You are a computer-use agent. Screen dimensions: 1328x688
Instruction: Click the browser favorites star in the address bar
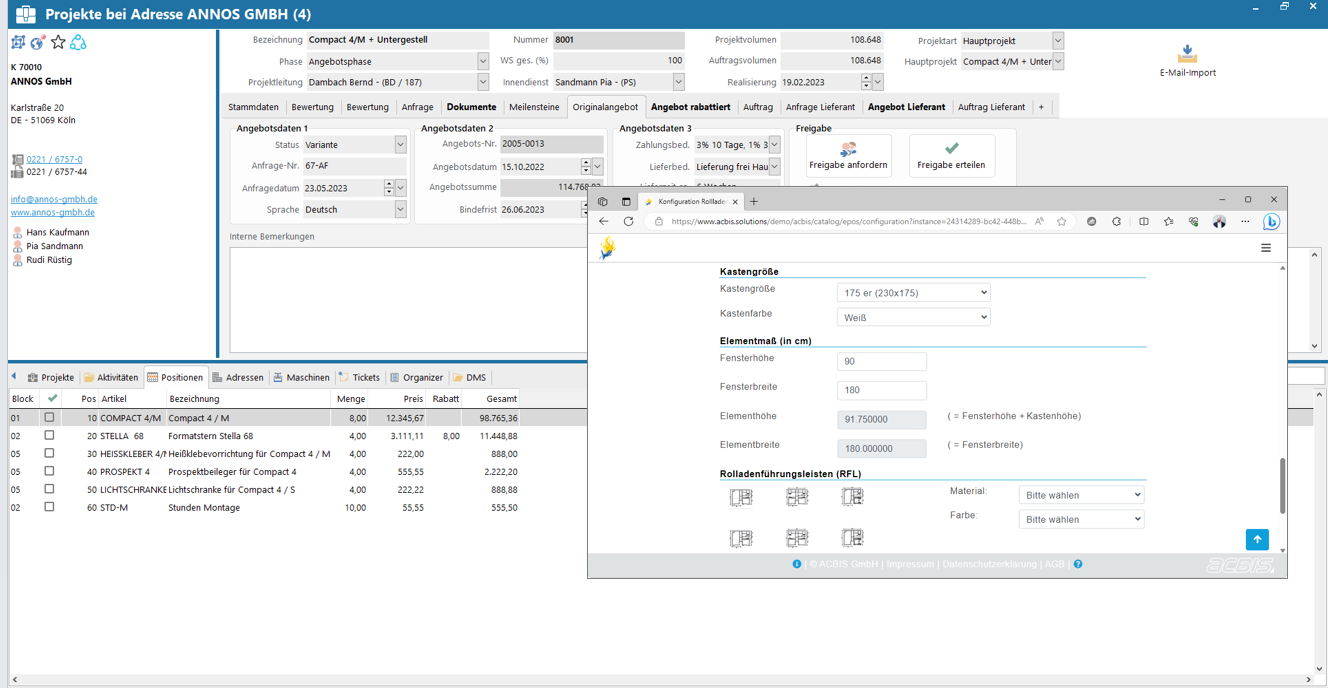point(1061,221)
